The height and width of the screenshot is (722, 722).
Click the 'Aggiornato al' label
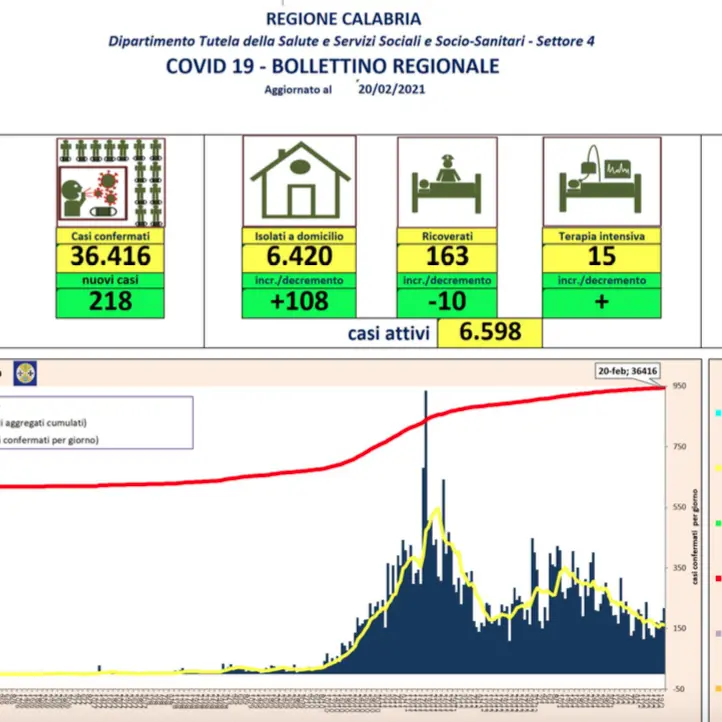click(298, 90)
